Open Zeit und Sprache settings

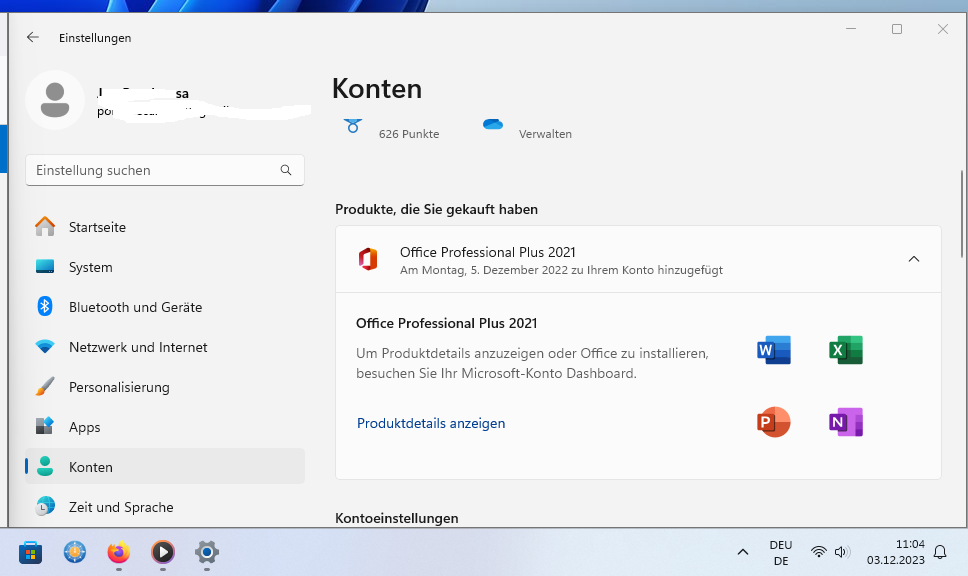(x=165, y=507)
